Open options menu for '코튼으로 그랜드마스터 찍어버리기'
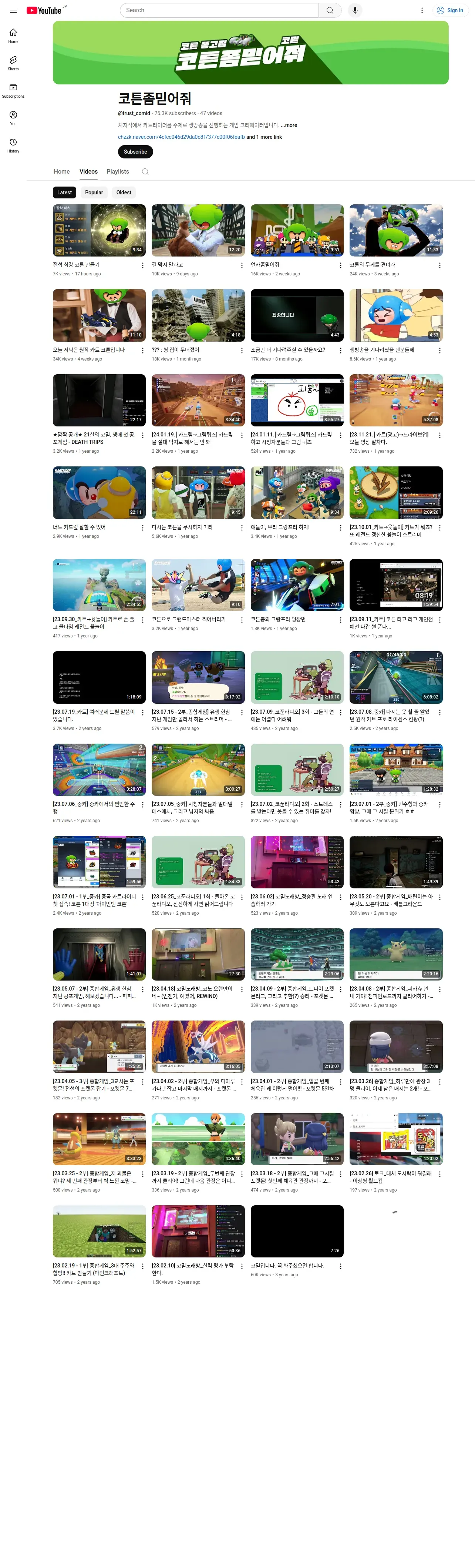Screen dimensions: 475x1568 [242, 620]
